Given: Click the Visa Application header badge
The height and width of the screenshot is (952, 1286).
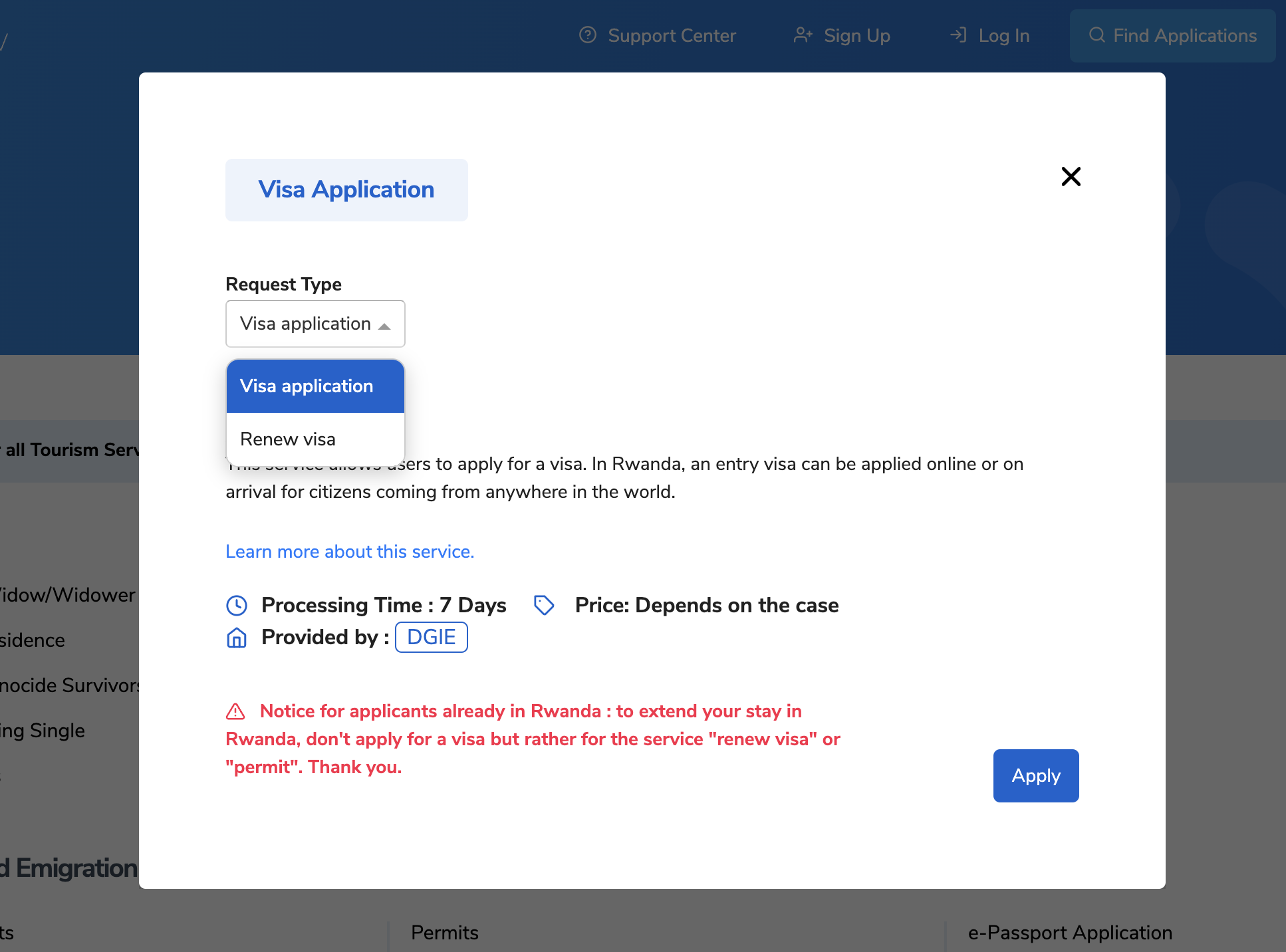Looking at the screenshot, I should coord(346,189).
